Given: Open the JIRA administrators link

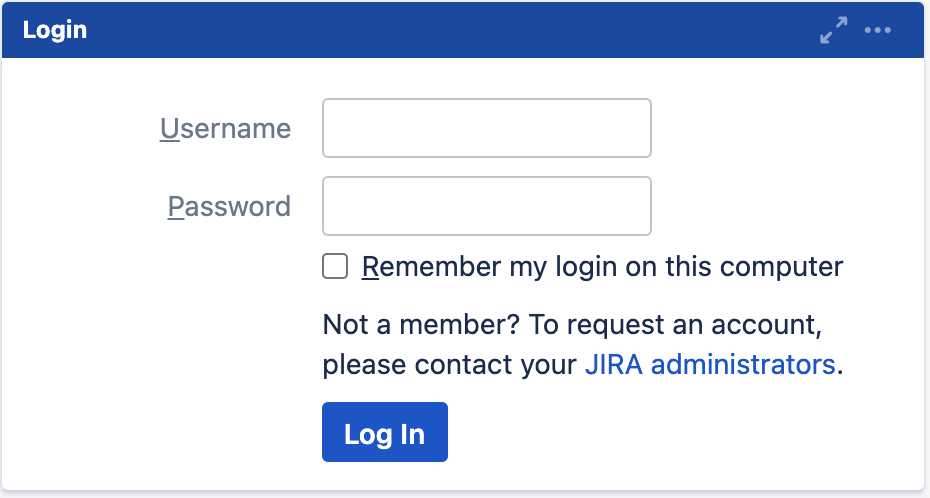Looking at the screenshot, I should coord(710,364).
